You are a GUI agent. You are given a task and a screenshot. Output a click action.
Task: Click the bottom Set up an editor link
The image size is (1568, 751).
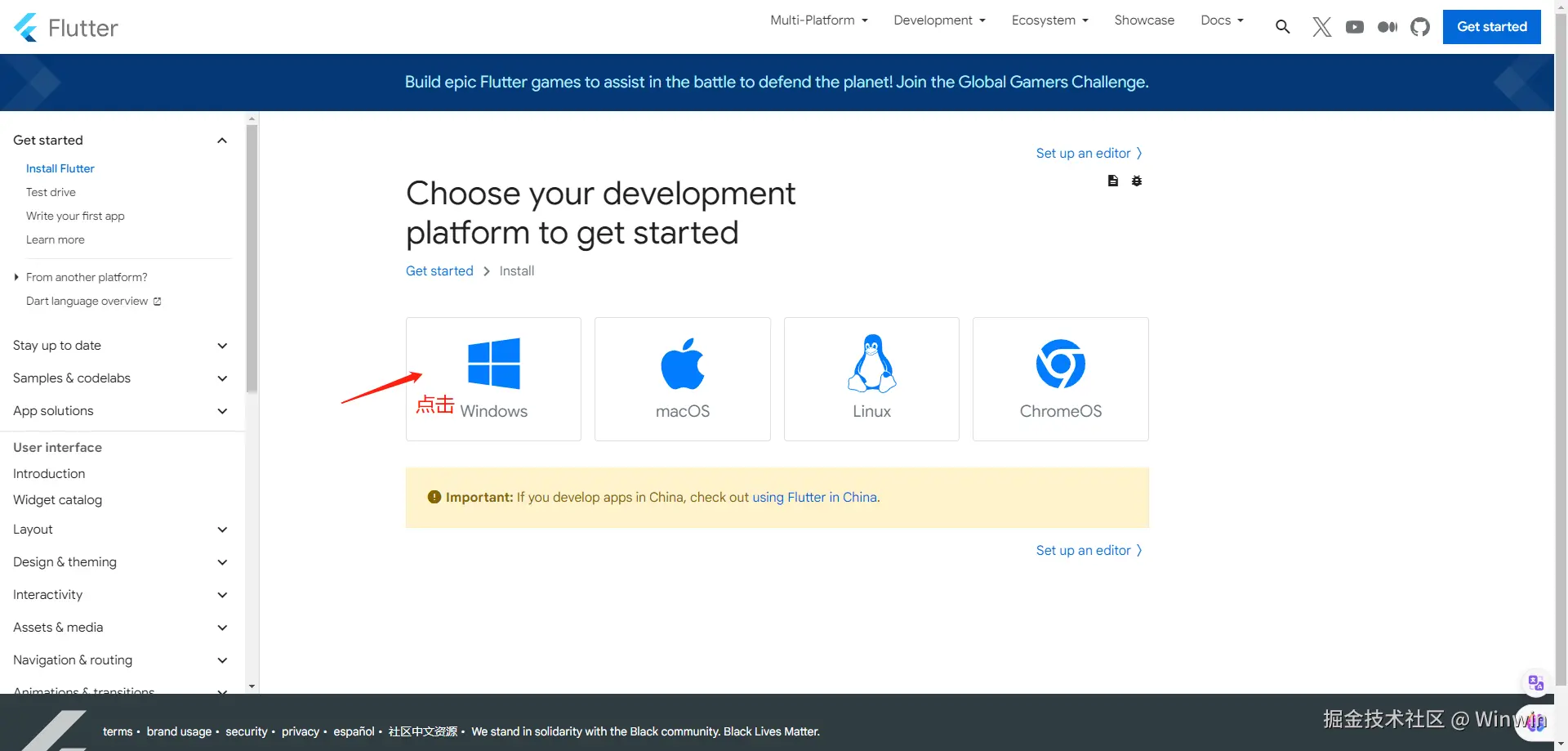click(1089, 550)
